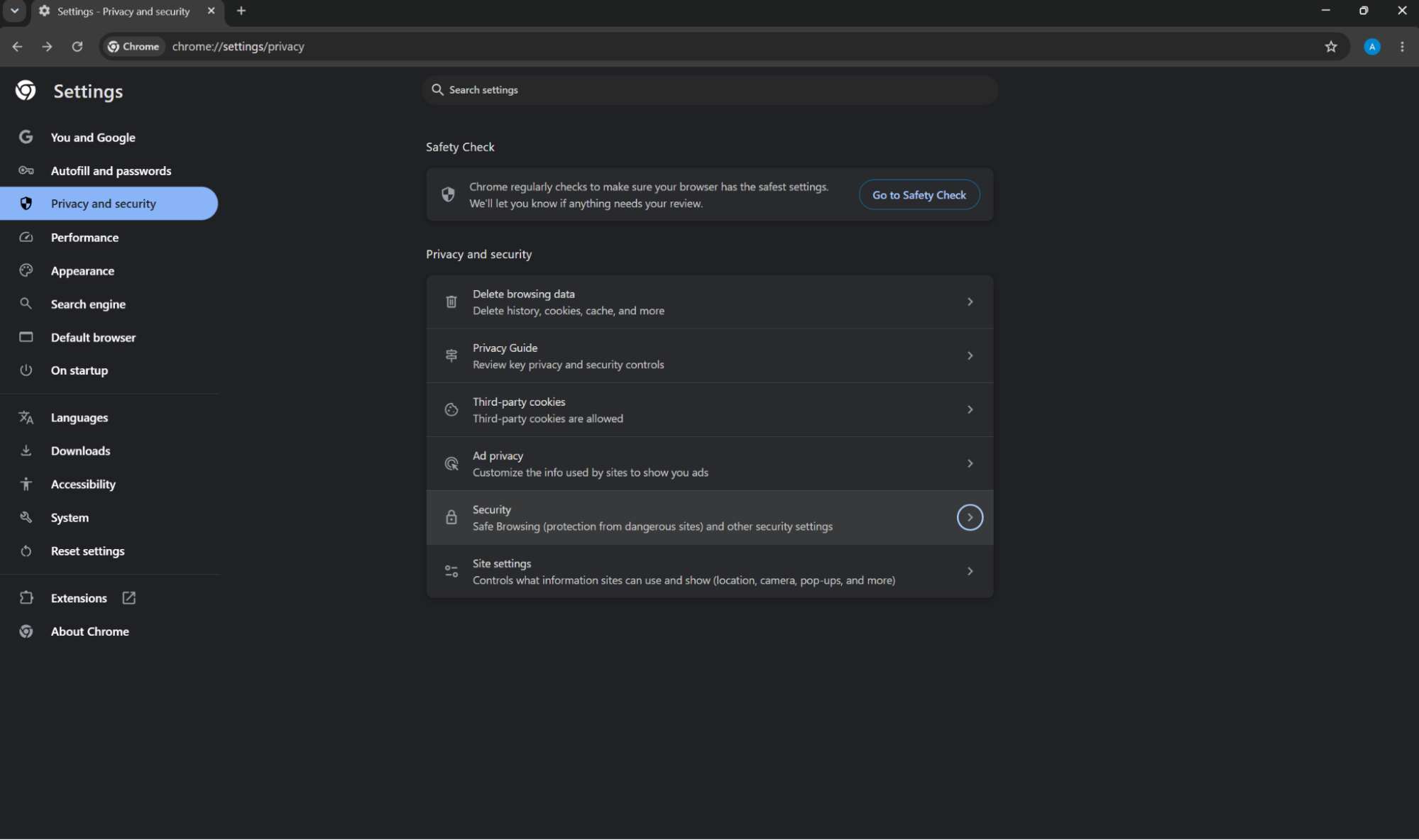Open Privacy Guide using its arrow
Viewport: 1419px width, 840px height.
970,355
